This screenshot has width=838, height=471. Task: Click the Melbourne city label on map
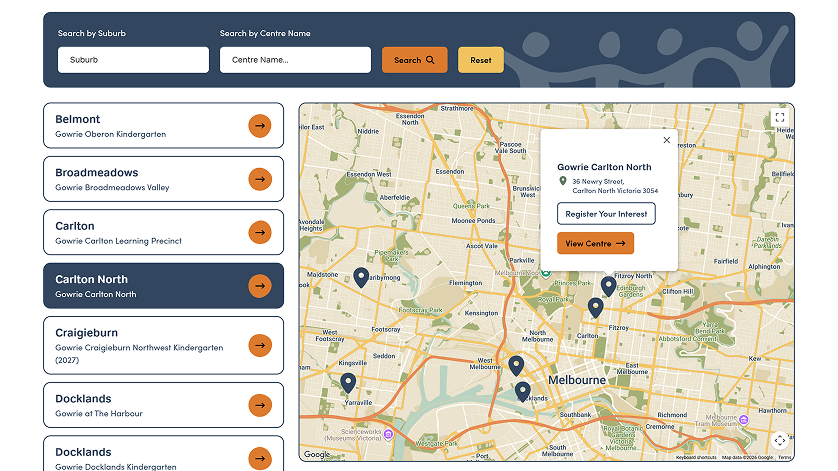577,380
